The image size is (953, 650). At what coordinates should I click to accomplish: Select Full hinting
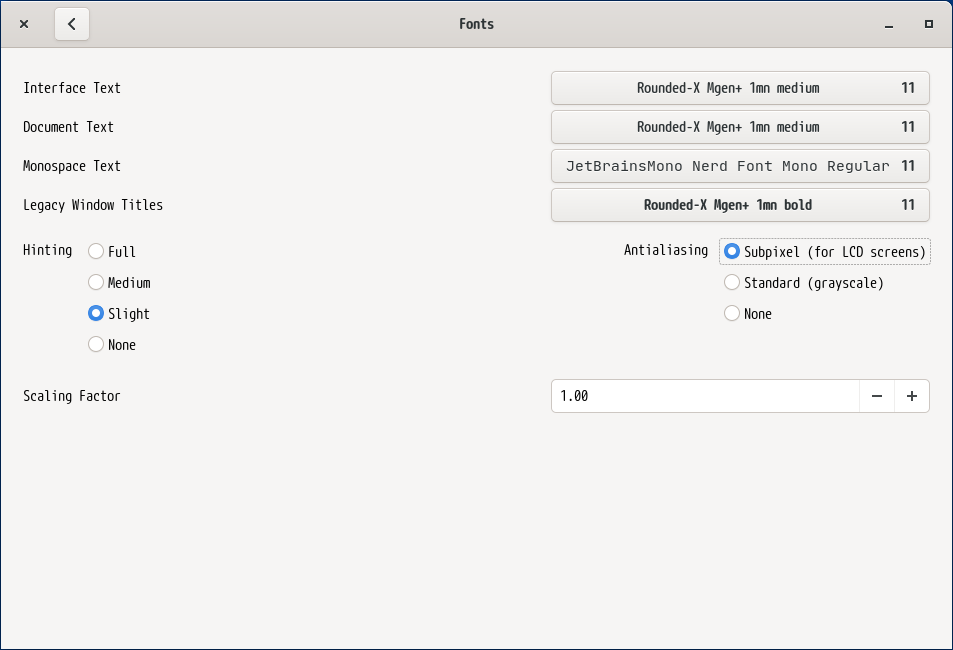[x=96, y=251]
